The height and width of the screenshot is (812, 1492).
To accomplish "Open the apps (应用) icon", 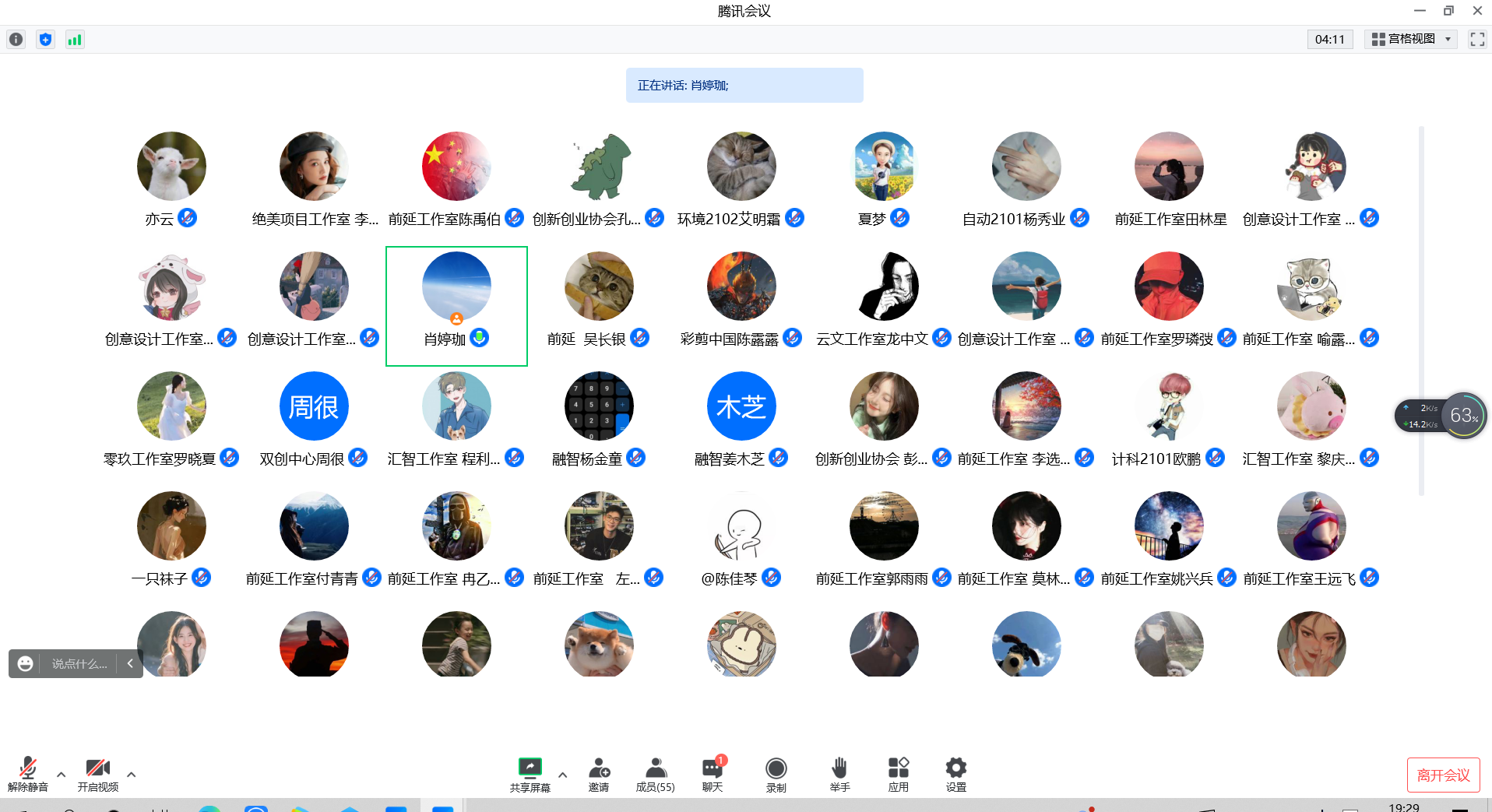I will pos(898,774).
